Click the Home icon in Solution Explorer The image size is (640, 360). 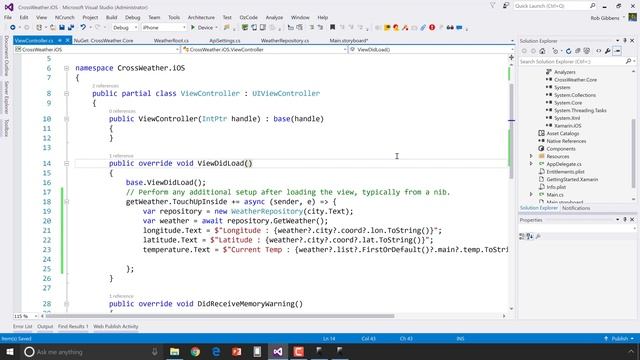pyautogui.click(x=542, y=51)
